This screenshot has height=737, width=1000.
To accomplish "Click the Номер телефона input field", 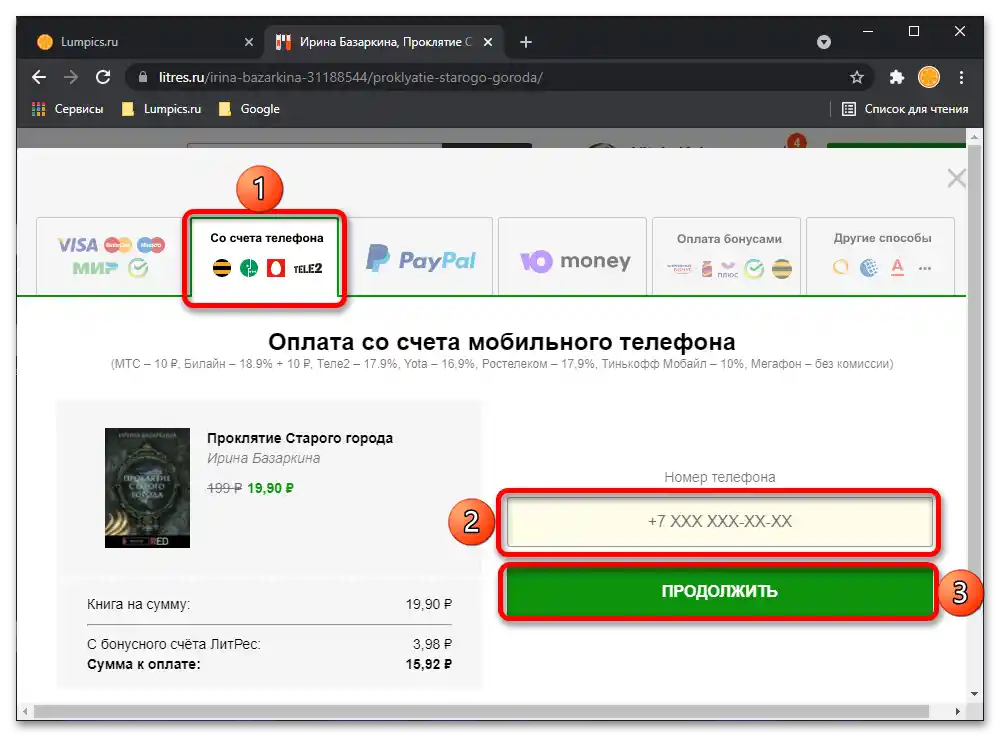I will tap(719, 522).
